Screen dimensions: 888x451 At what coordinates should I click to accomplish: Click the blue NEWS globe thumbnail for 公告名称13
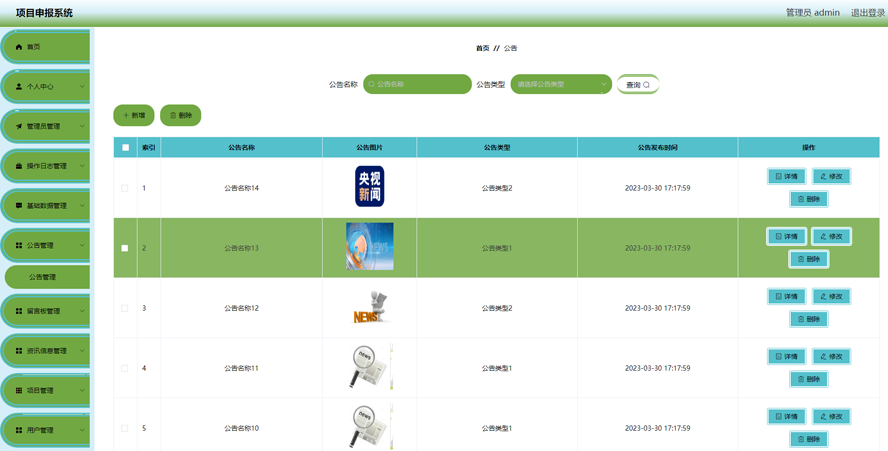[x=370, y=246]
